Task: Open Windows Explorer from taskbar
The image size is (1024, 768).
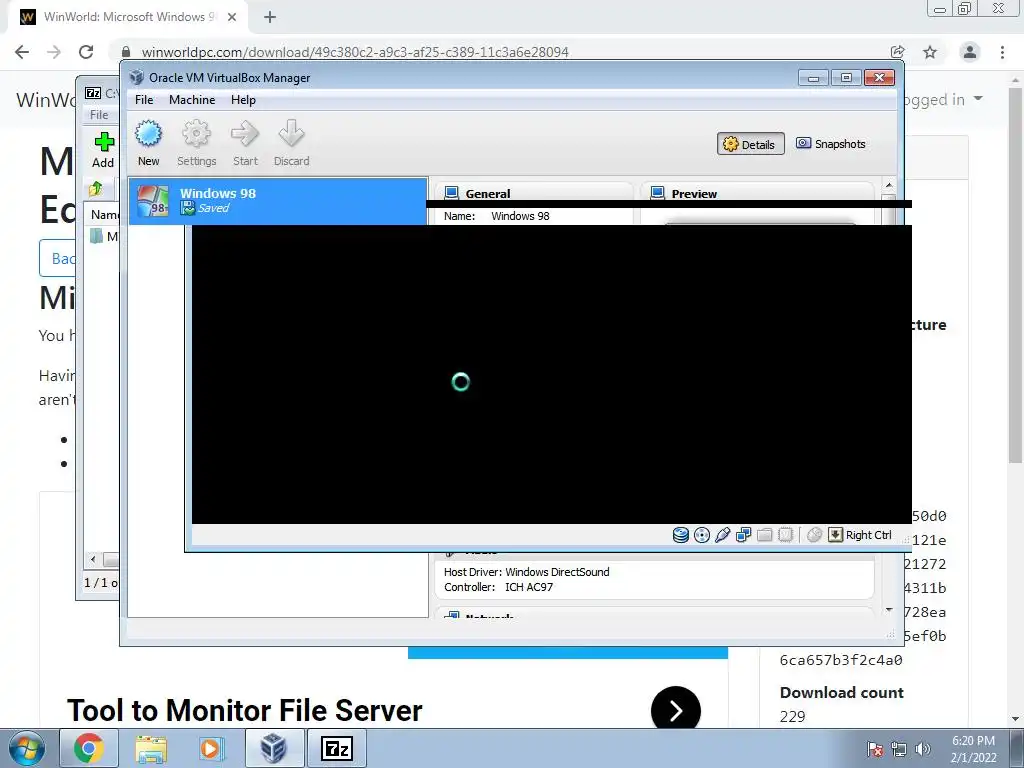Action: 151,748
